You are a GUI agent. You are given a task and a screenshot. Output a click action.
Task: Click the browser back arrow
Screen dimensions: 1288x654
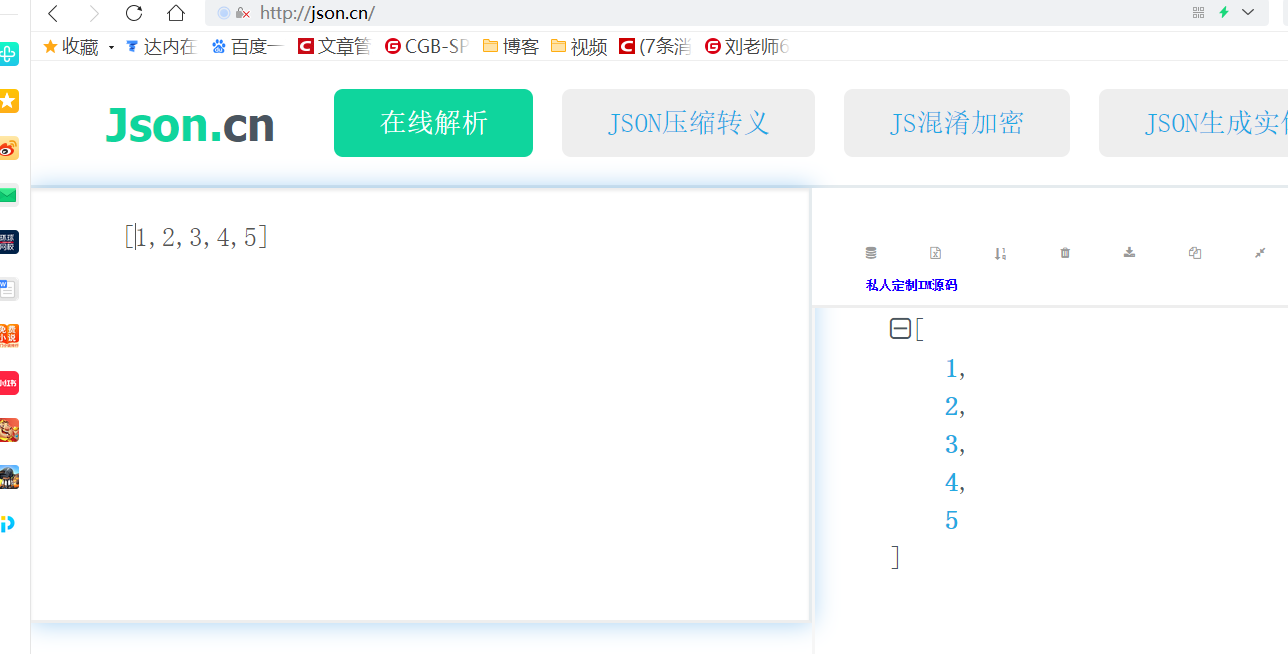pyautogui.click(x=53, y=13)
